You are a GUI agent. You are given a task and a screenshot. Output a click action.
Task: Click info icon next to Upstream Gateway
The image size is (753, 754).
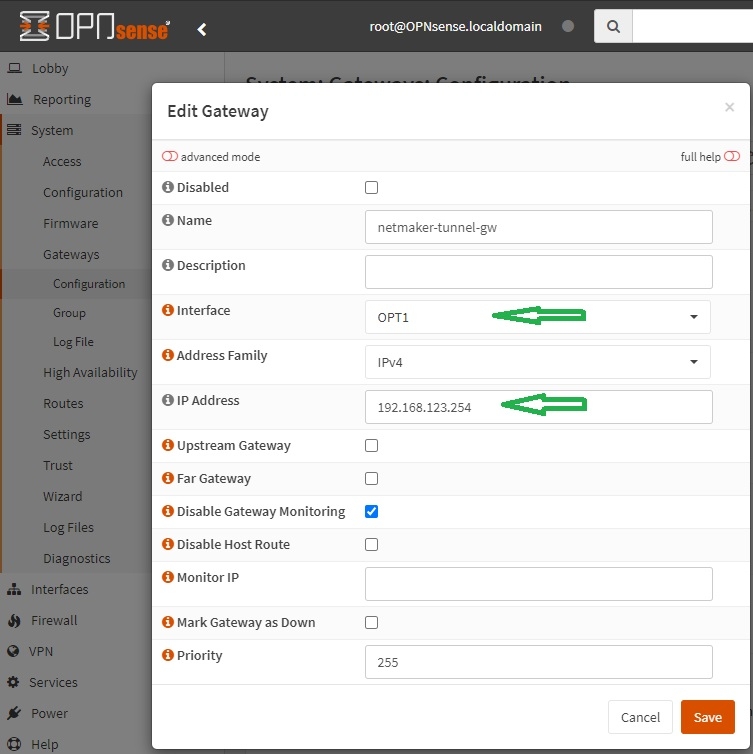pos(168,446)
